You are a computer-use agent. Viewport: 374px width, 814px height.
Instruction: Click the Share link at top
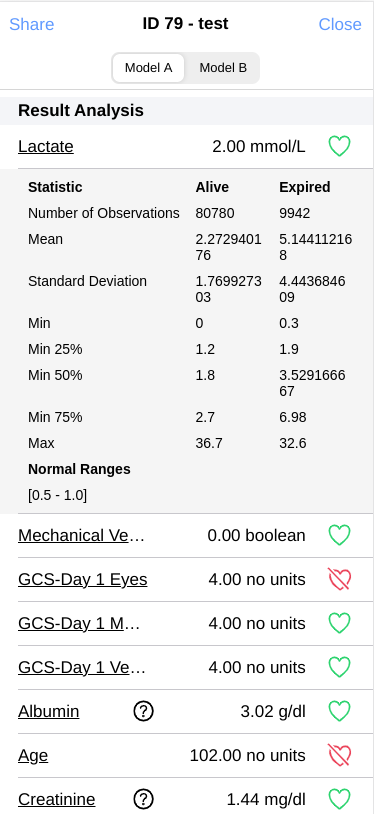click(32, 24)
